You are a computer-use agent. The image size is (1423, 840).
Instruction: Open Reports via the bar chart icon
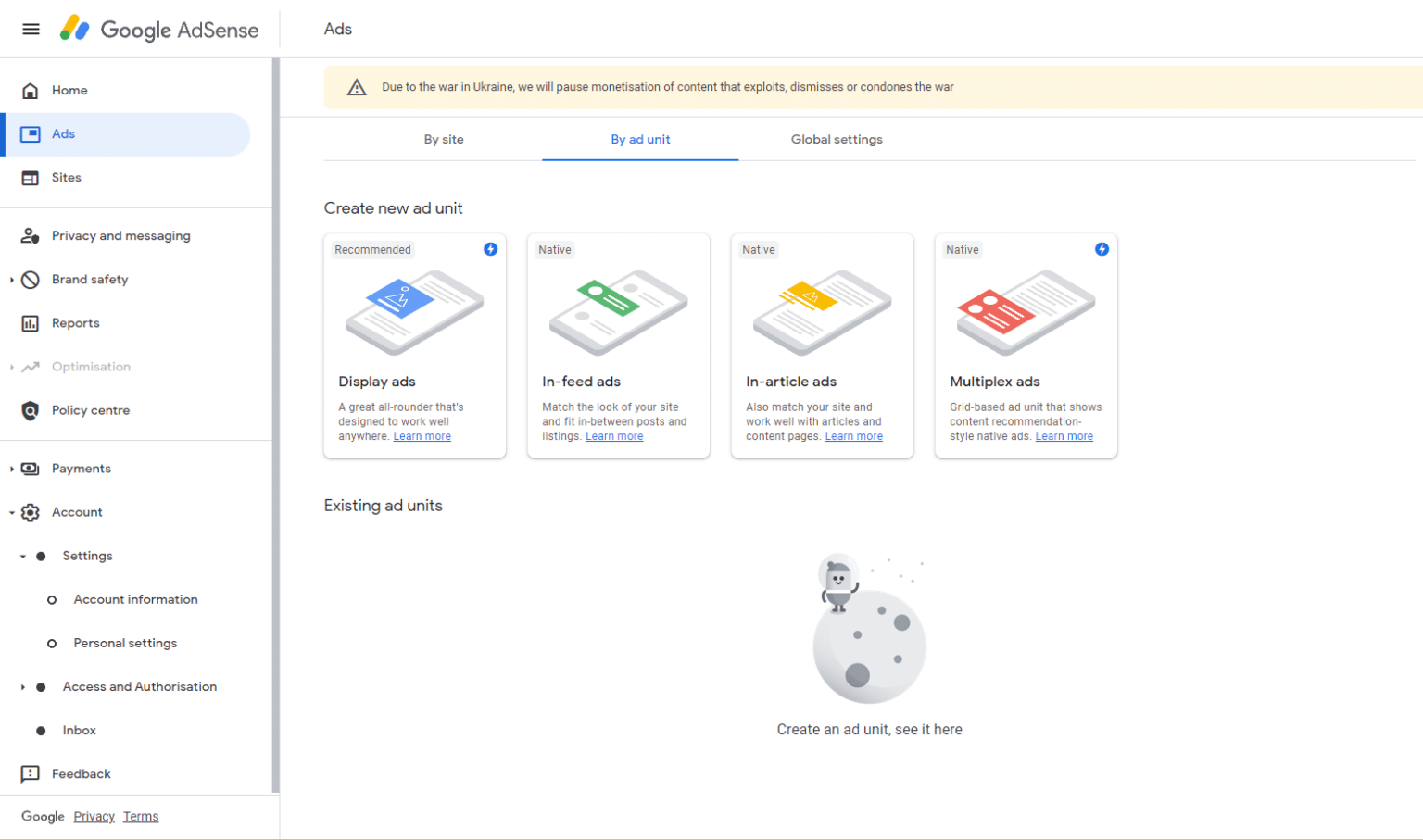31,322
